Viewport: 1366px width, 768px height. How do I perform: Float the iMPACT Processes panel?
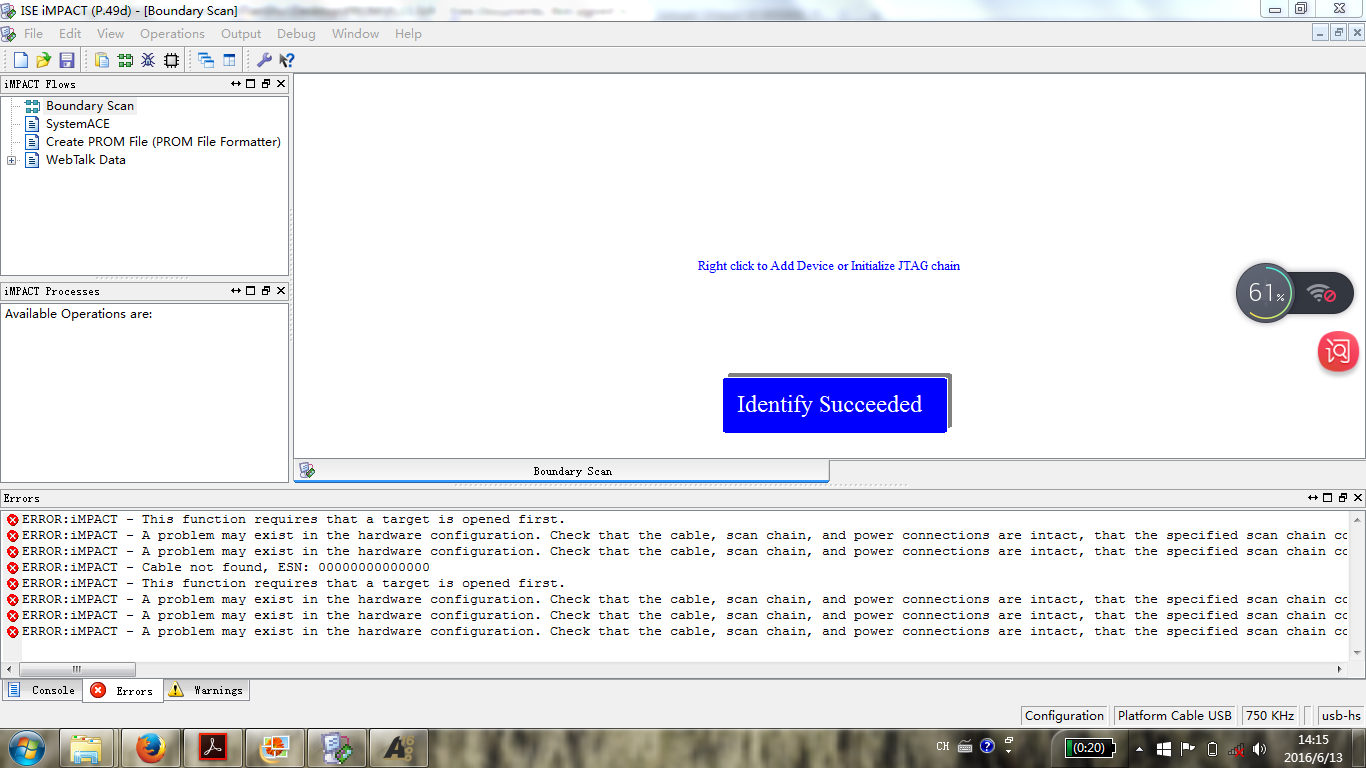pos(266,291)
